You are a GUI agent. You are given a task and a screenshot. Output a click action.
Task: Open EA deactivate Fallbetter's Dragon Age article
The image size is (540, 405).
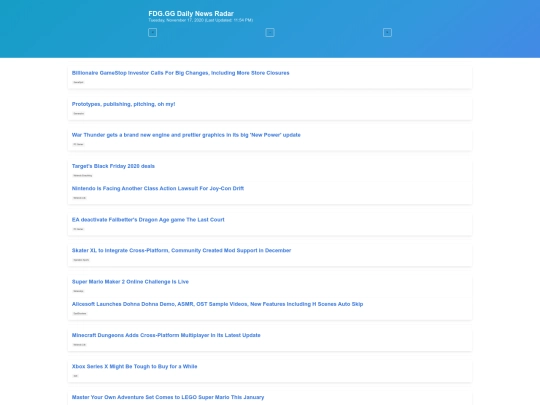pos(148,220)
